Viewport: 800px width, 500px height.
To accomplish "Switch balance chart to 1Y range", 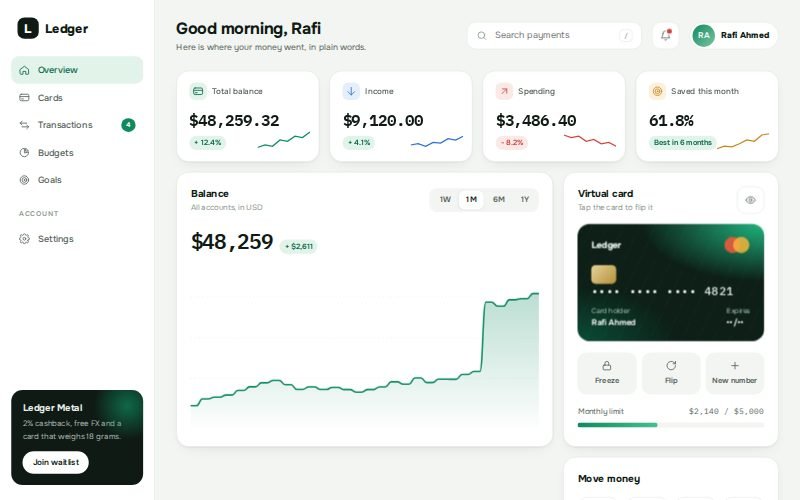I will pyautogui.click(x=524, y=199).
